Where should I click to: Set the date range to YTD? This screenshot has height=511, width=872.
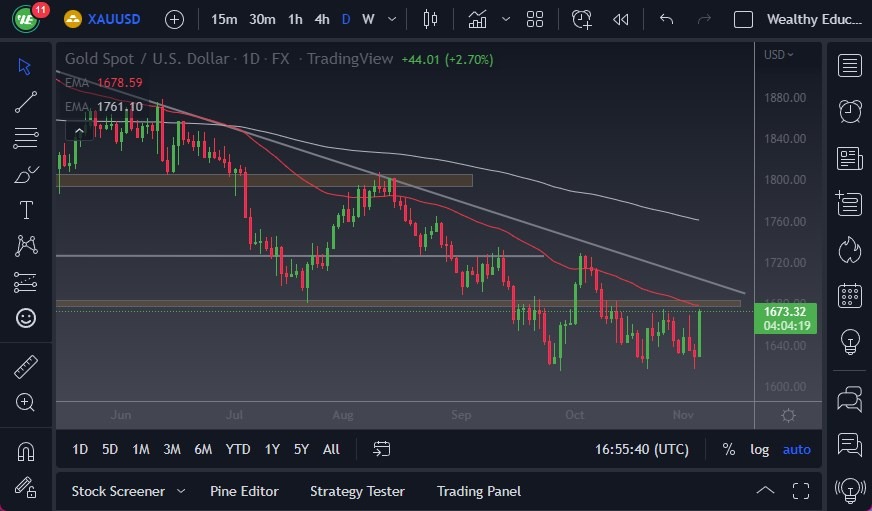[x=238, y=449]
